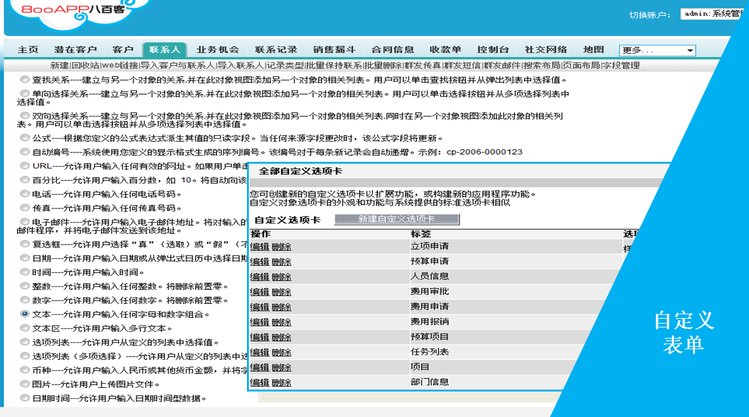749x417 pixels.
Task: Open the 联系人 tab
Action: [x=164, y=50]
